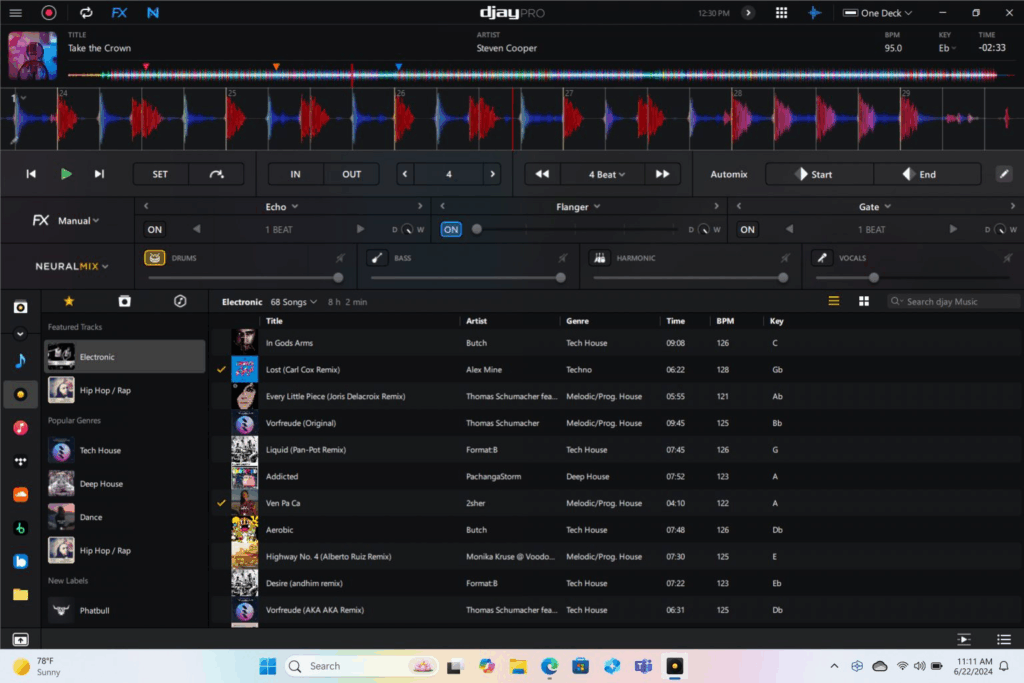Open the Featured star tab
The height and width of the screenshot is (683, 1024).
pos(69,301)
